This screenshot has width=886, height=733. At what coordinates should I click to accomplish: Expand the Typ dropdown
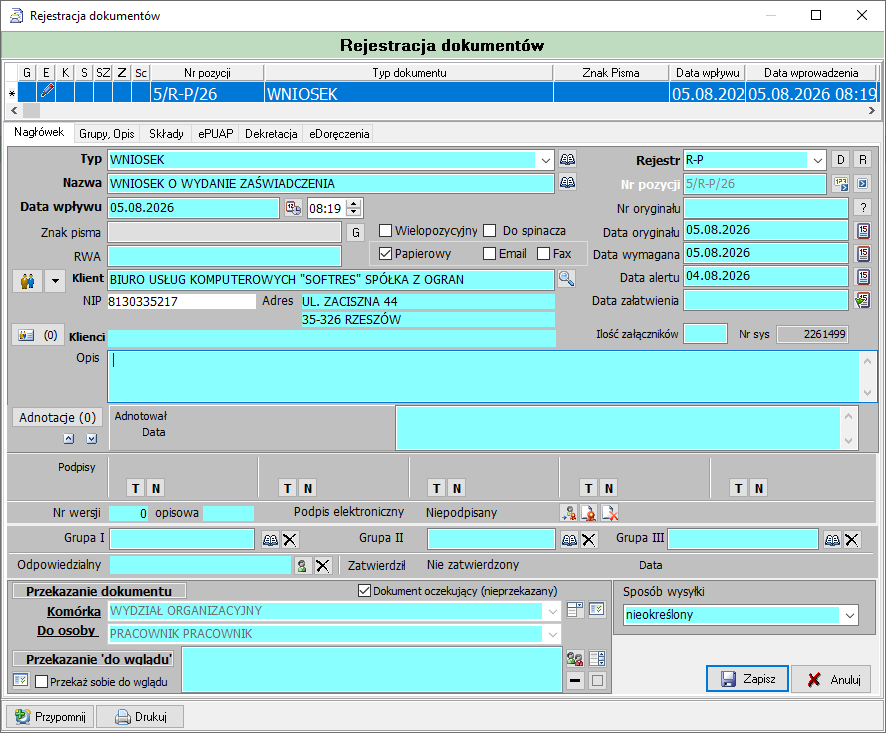click(545, 161)
